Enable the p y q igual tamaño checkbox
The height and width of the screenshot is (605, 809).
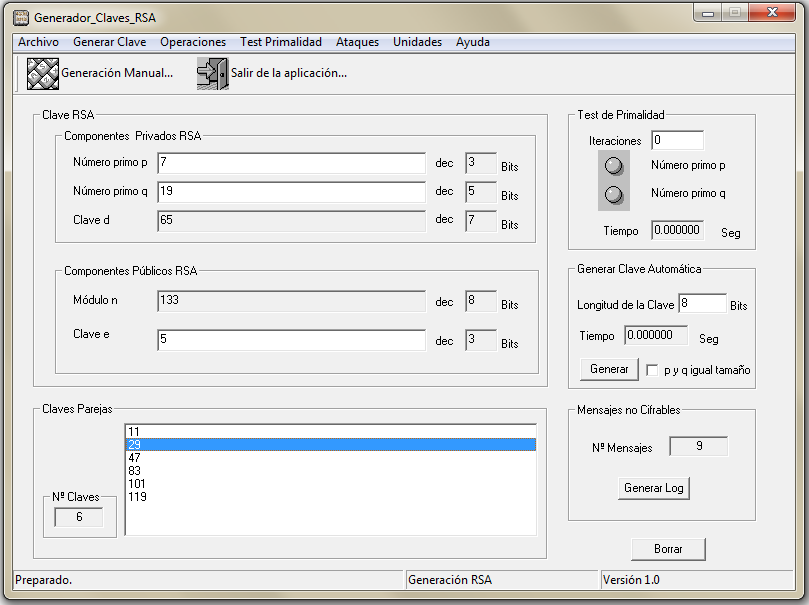click(x=653, y=370)
